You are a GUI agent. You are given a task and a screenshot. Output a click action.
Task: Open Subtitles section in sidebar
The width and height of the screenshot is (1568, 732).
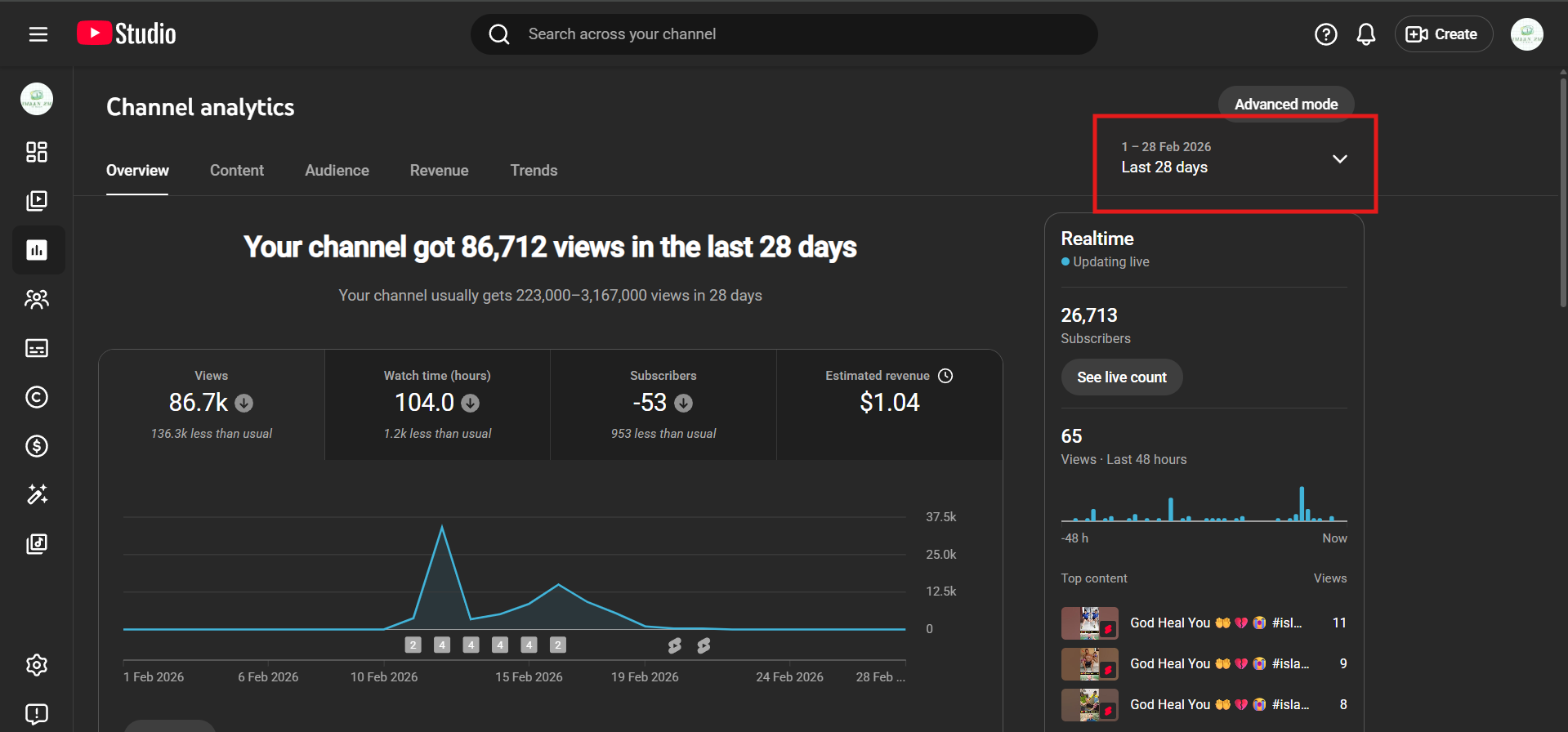(37, 348)
